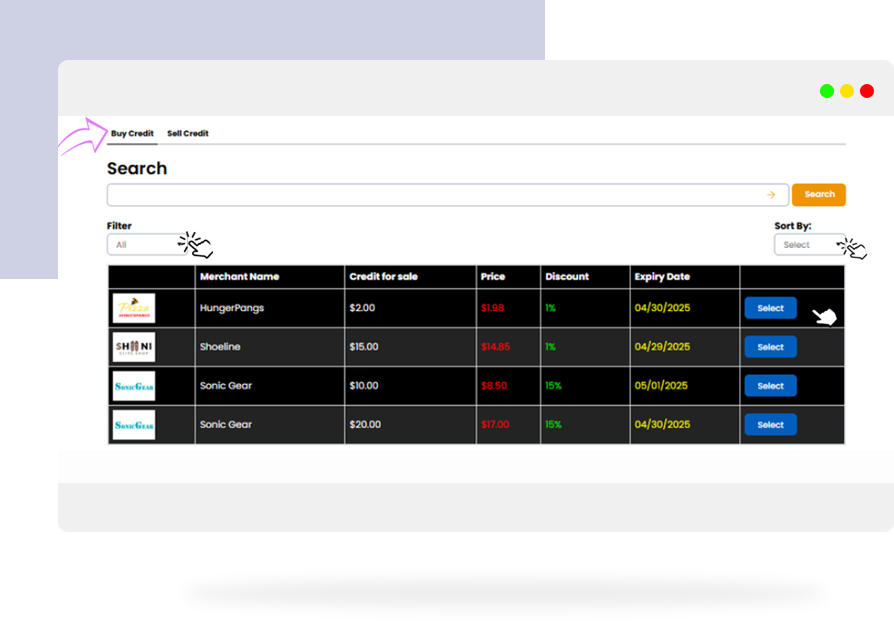Select the Shoeline $15.00 credit
This screenshot has width=894, height=621.
coord(770,347)
